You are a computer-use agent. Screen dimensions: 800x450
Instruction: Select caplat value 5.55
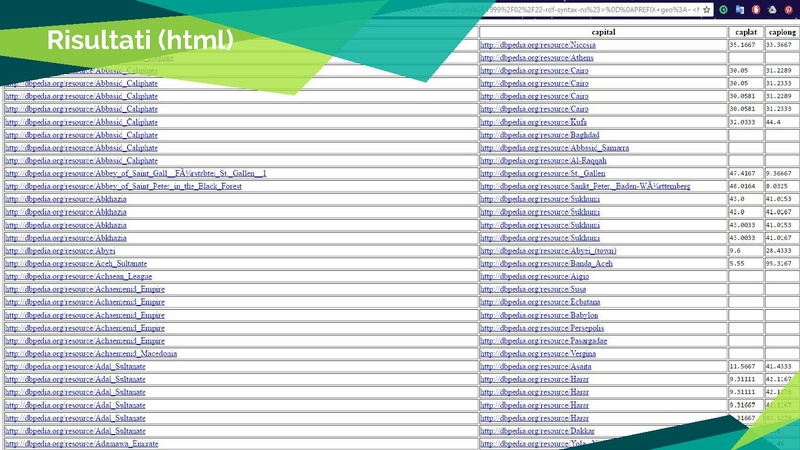coord(737,263)
